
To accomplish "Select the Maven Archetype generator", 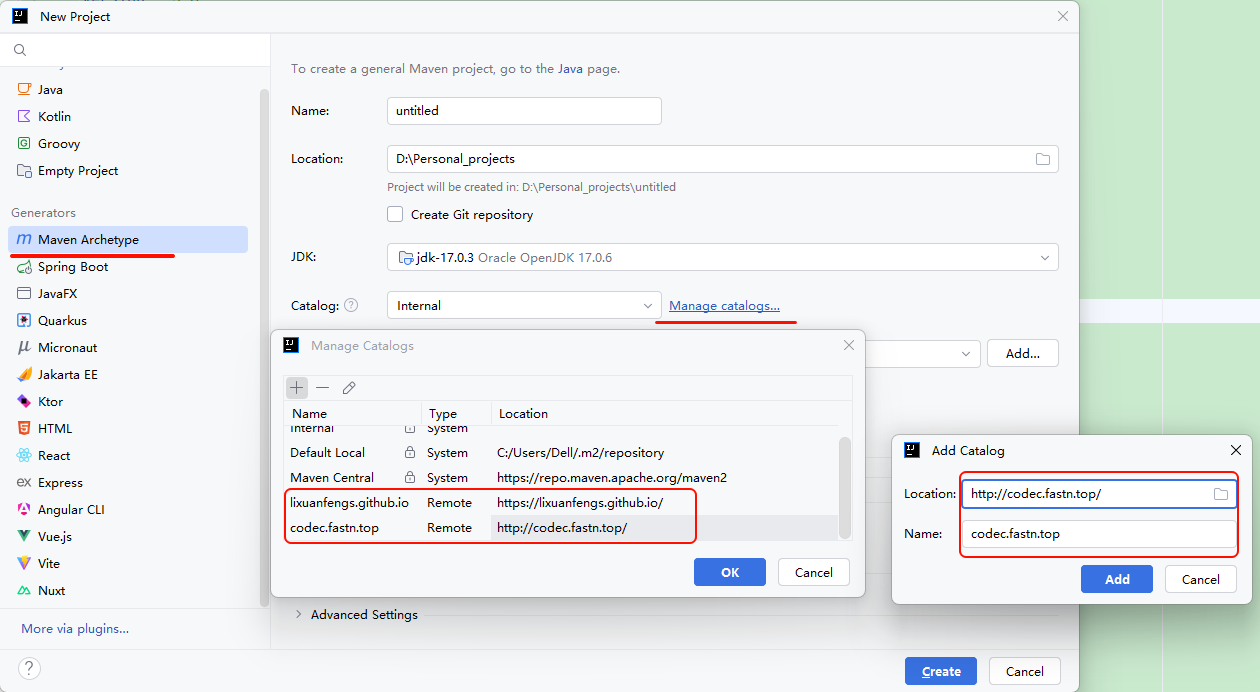I will pyautogui.click(x=128, y=239).
